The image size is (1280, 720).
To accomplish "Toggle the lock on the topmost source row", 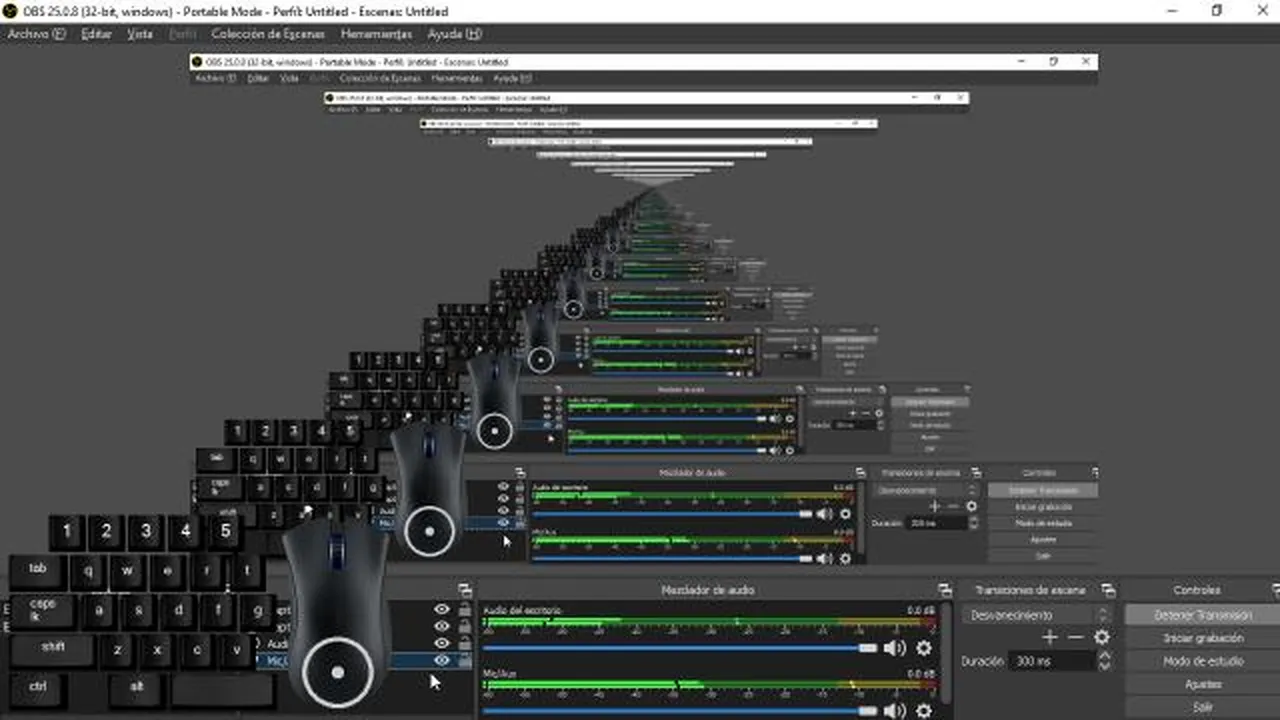I will pos(465,609).
